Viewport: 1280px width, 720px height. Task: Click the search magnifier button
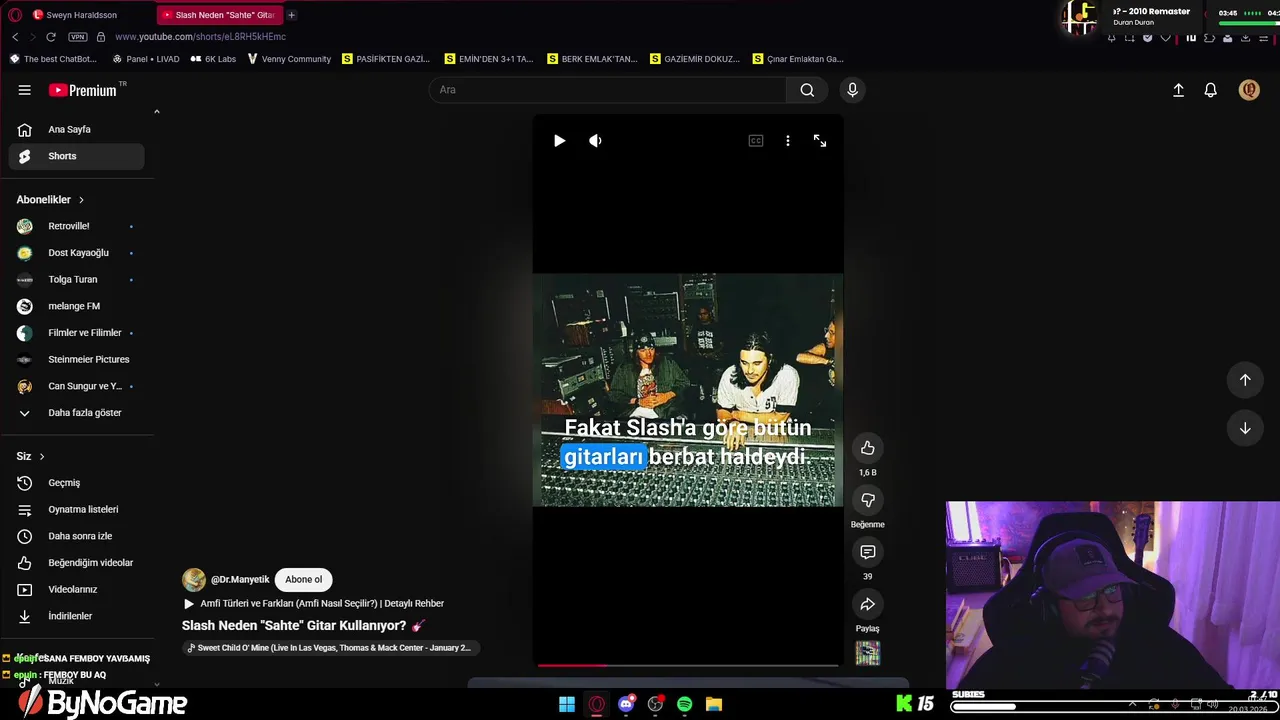pos(807,90)
